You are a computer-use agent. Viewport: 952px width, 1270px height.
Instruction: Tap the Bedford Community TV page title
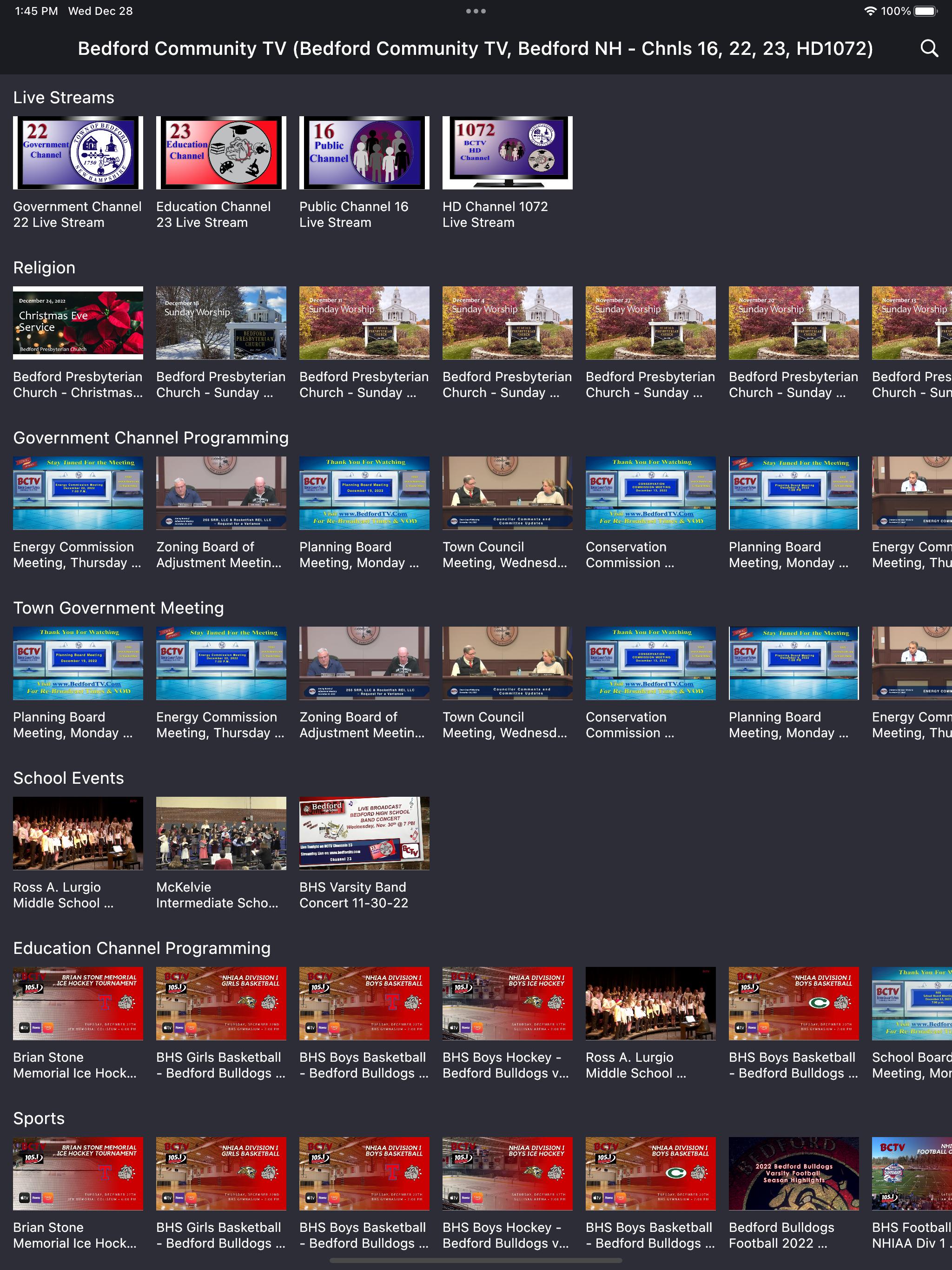(x=476, y=48)
